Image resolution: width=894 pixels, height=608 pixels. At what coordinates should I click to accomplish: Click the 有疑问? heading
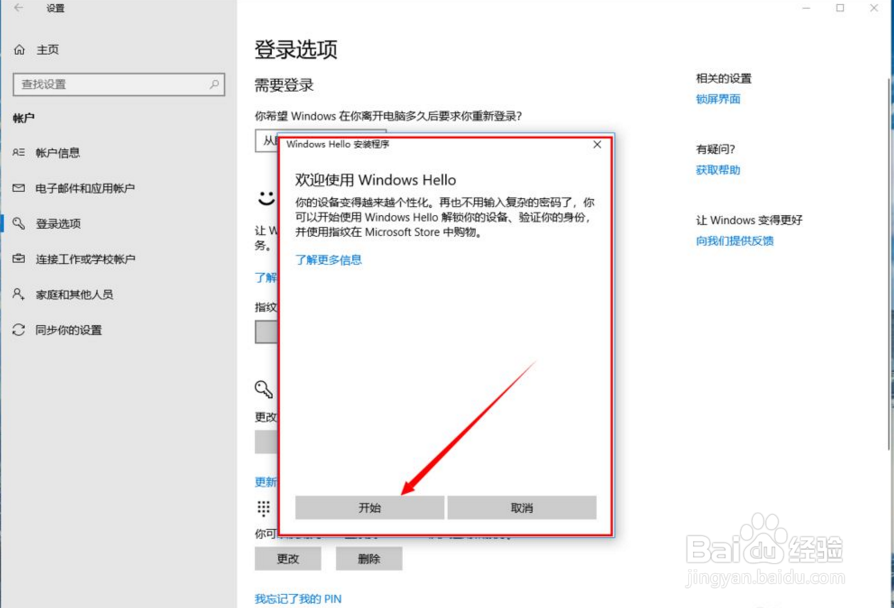[715, 149]
